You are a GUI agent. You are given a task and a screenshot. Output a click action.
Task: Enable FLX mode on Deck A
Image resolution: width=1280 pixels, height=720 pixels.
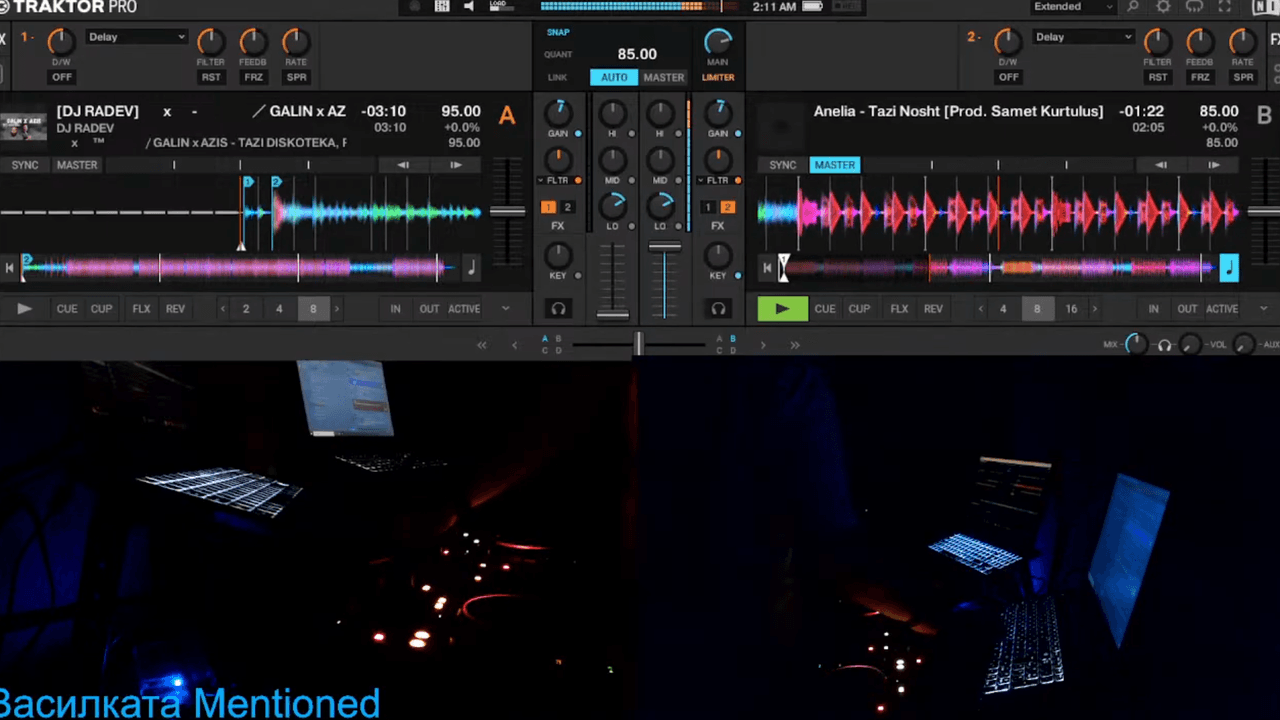click(141, 309)
